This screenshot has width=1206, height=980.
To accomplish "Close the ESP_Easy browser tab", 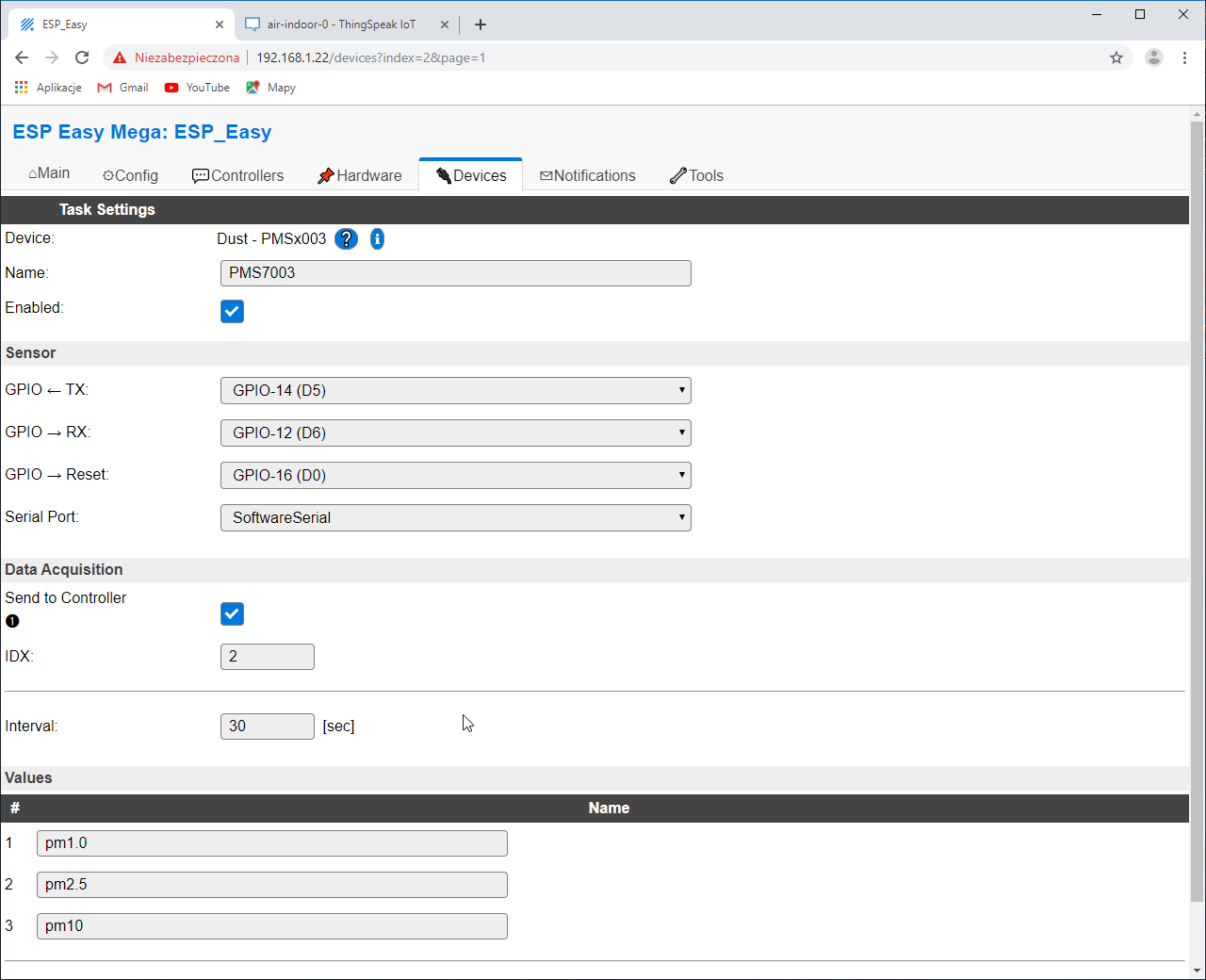I will point(220,24).
